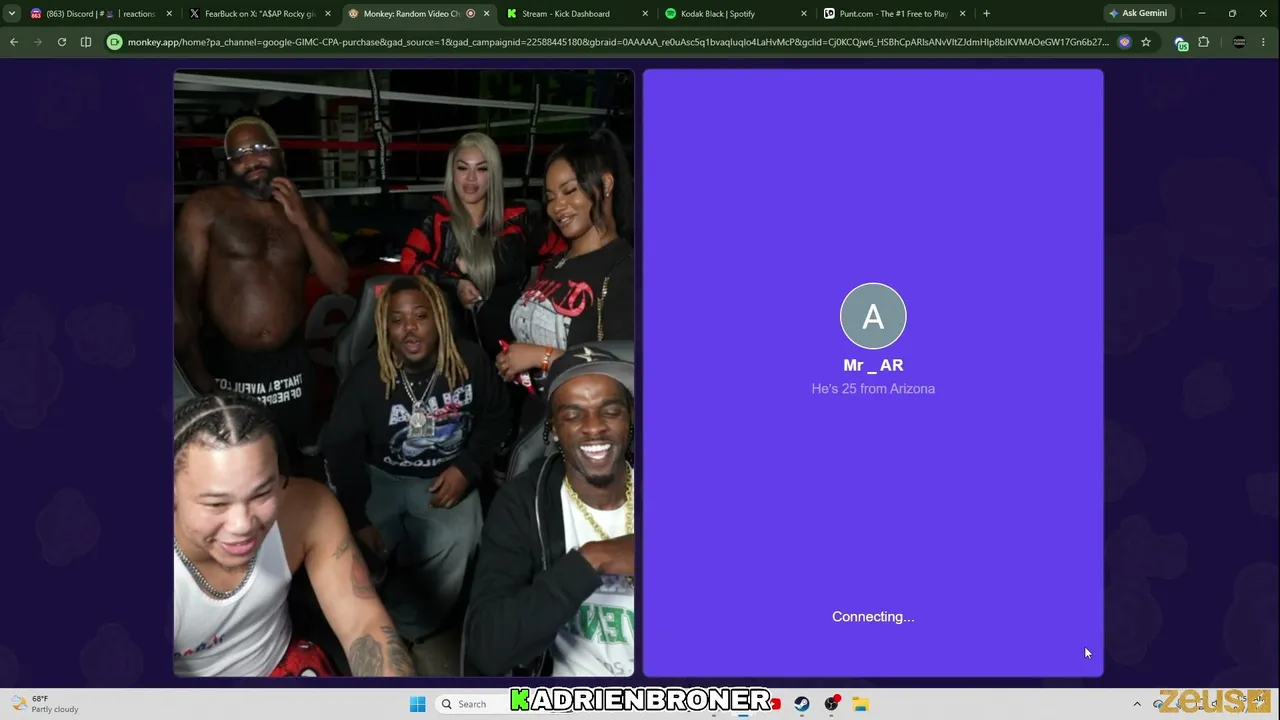Click the "He's 25 from Arizona" text

(873, 389)
